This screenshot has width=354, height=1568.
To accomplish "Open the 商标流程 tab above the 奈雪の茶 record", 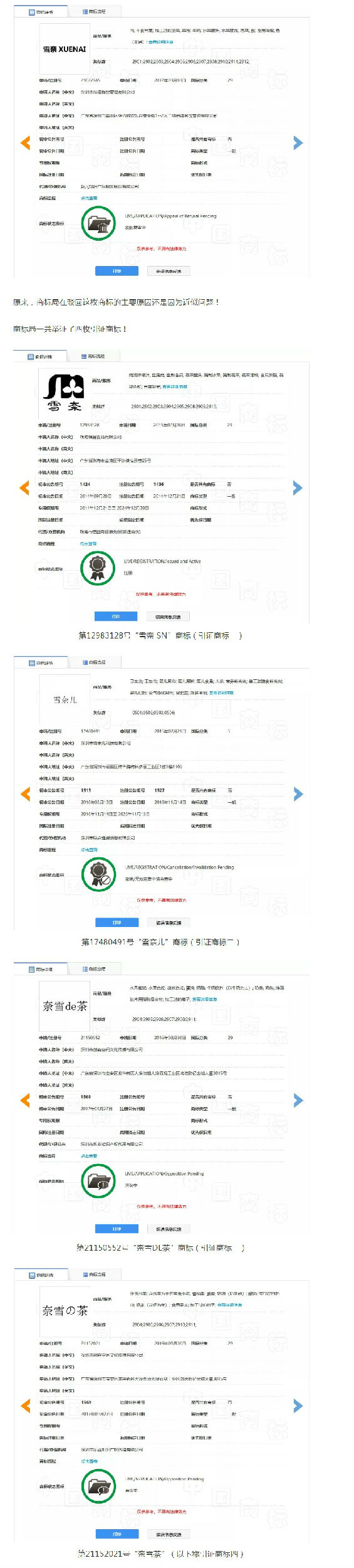I will click(94, 1275).
